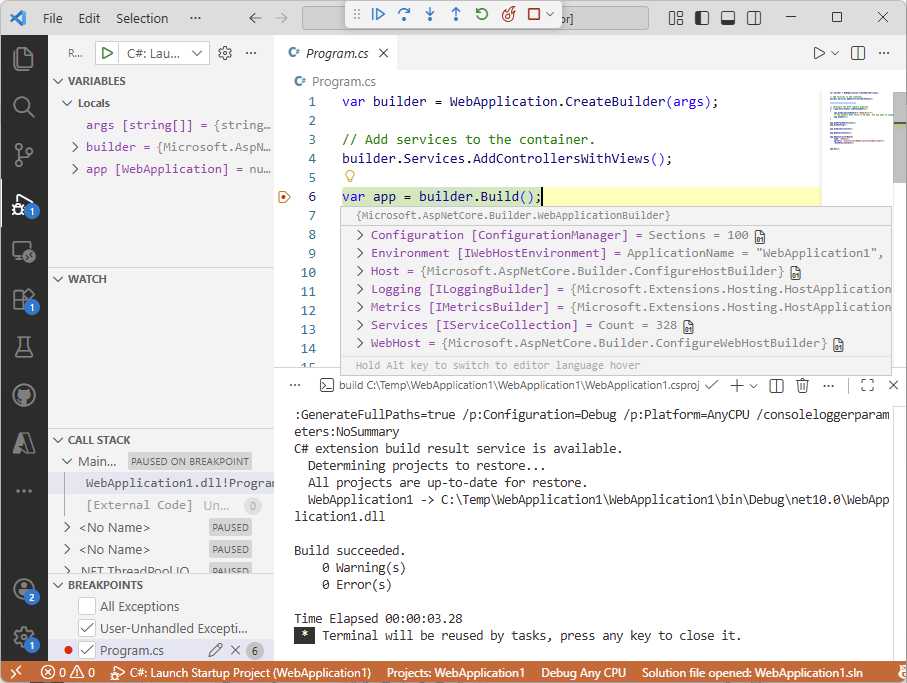Viewport: 907px width, 683px height.
Task: Expand the app variable
Action: (x=75, y=169)
